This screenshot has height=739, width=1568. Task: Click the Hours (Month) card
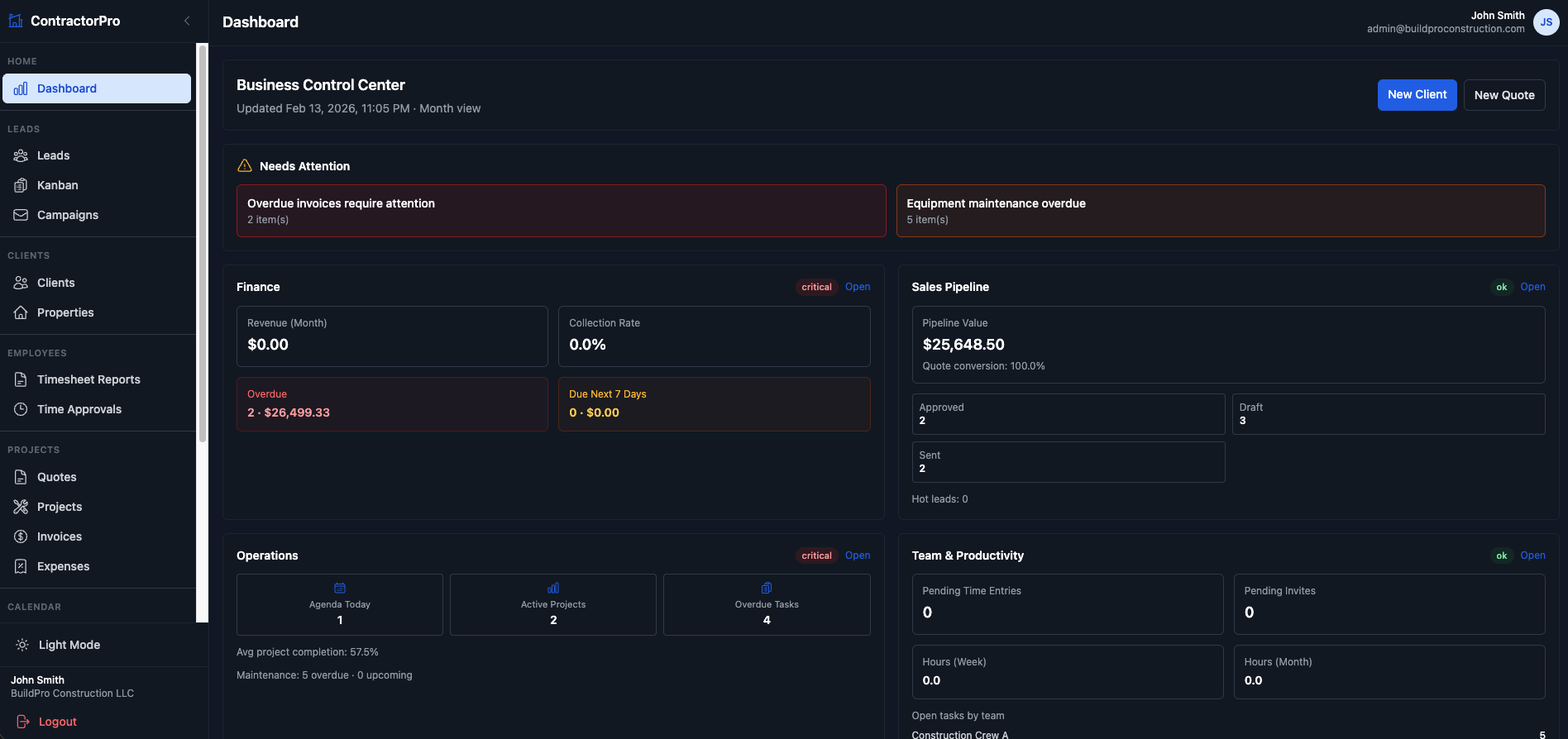point(1389,672)
